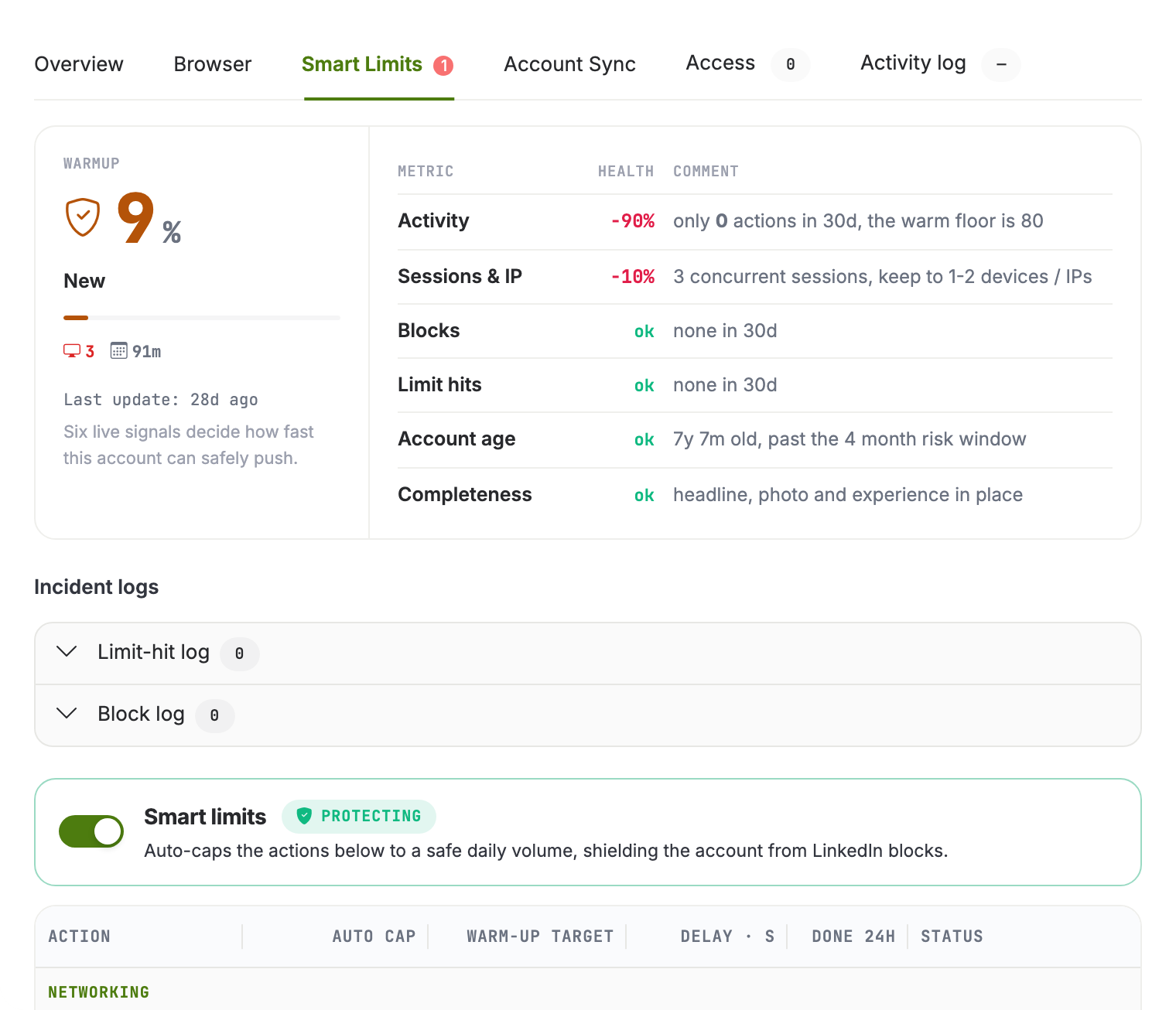Click the '3 concurrent sessions' comment
The height and width of the screenshot is (1010, 1176).
point(882,277)
